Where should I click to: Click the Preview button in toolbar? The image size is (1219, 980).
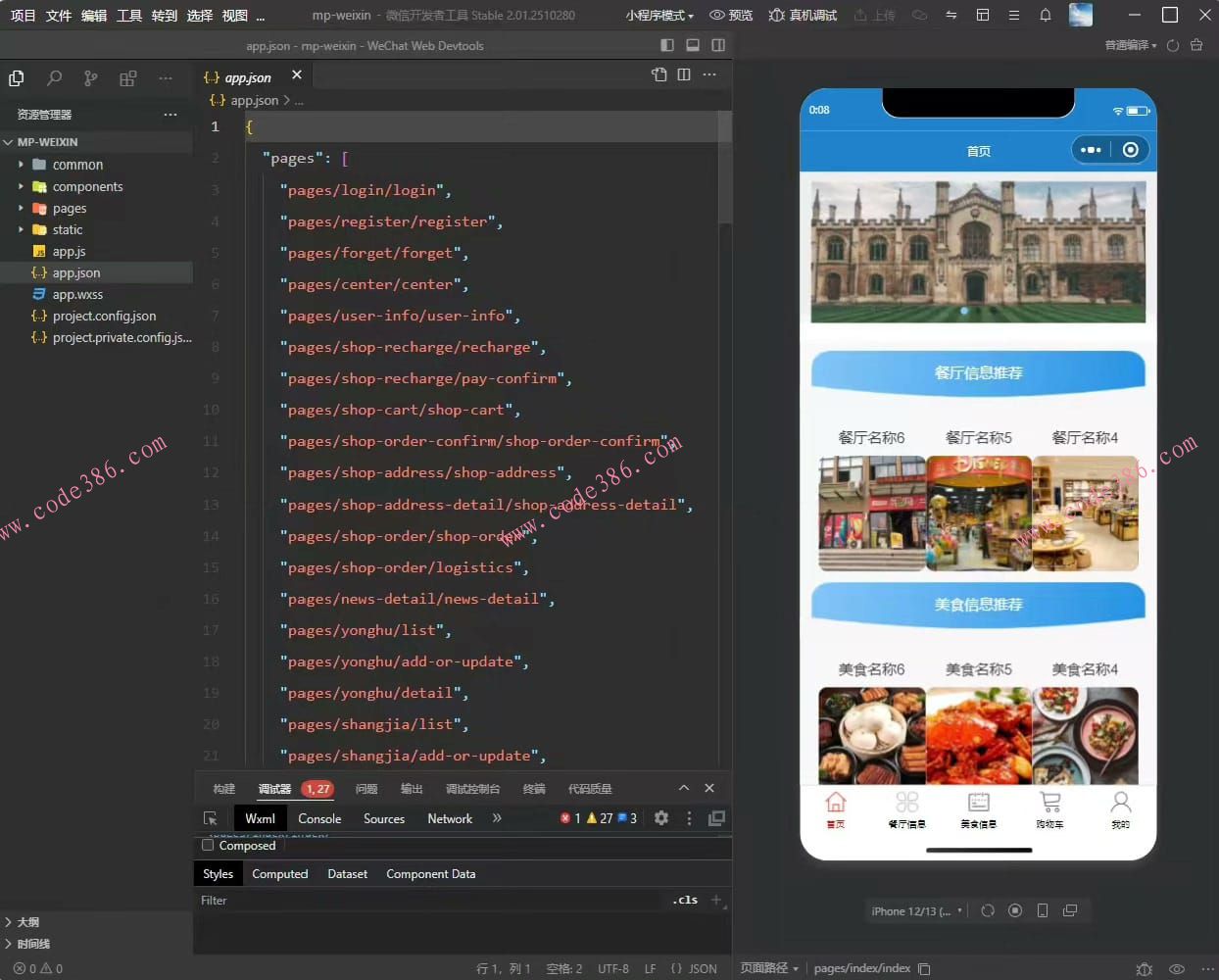731,15
